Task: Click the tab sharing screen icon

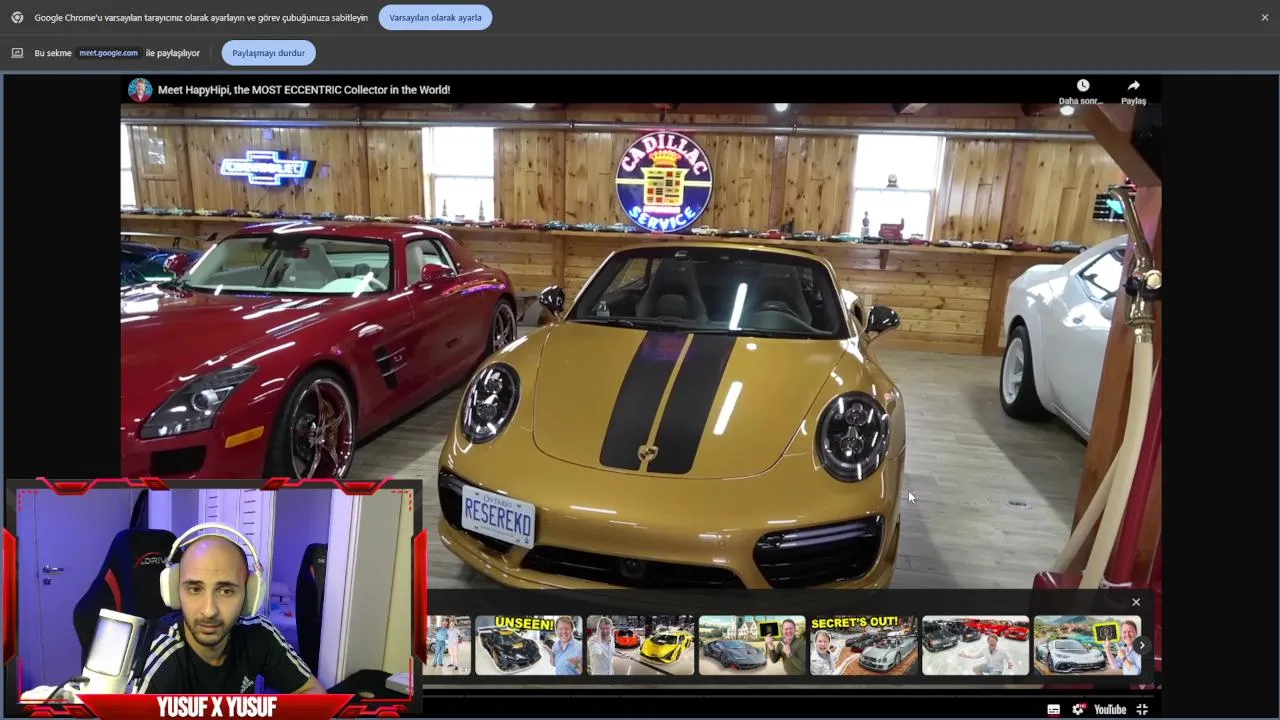Action: pos(17,53)
